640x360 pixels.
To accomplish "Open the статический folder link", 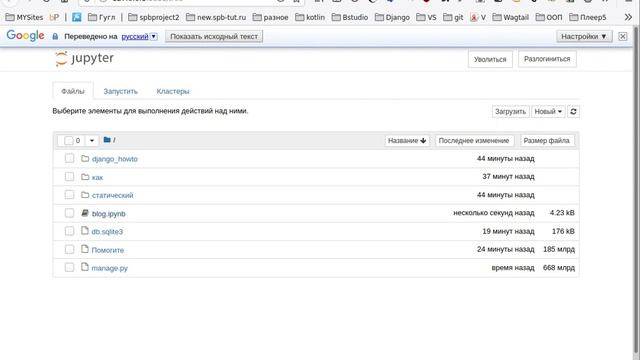I will click(x=113, y=195).
